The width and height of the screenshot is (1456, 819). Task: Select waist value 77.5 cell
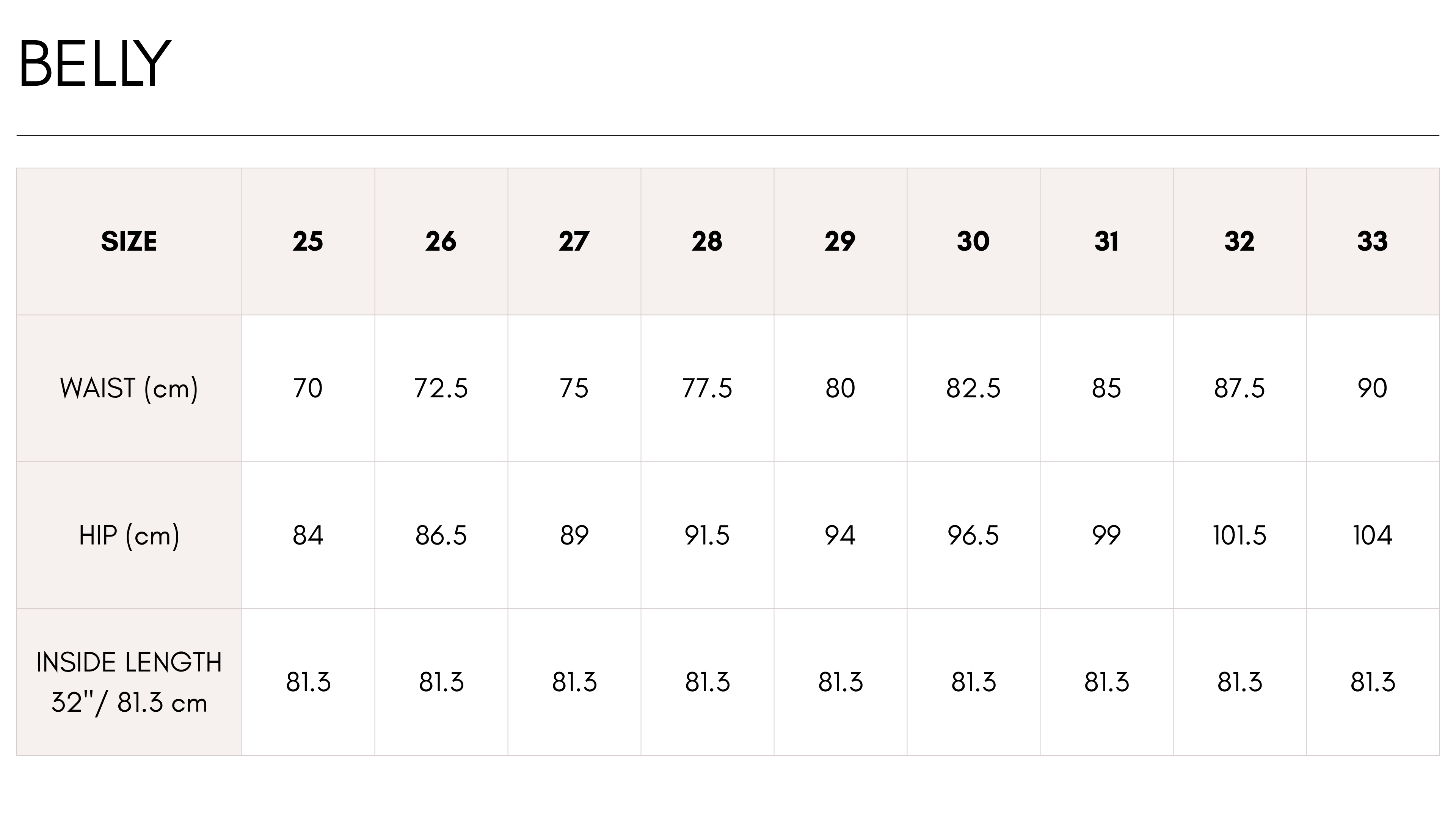pos(707,388)
